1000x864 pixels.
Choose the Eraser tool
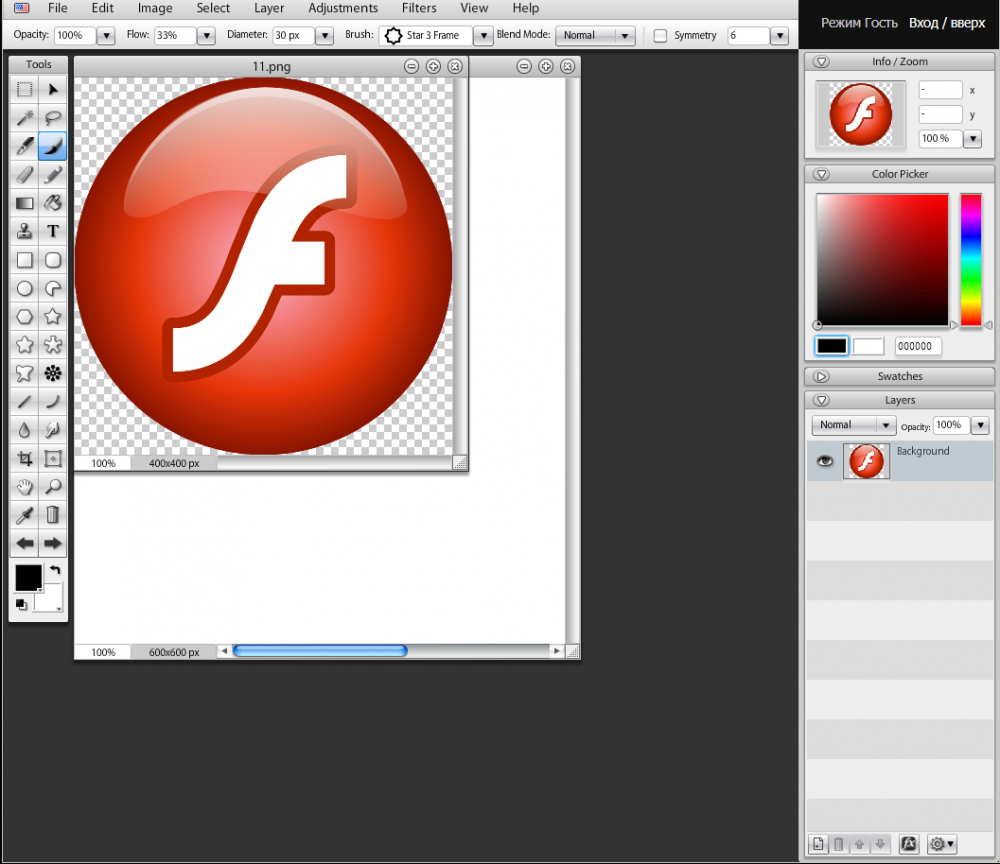(25, 175)
